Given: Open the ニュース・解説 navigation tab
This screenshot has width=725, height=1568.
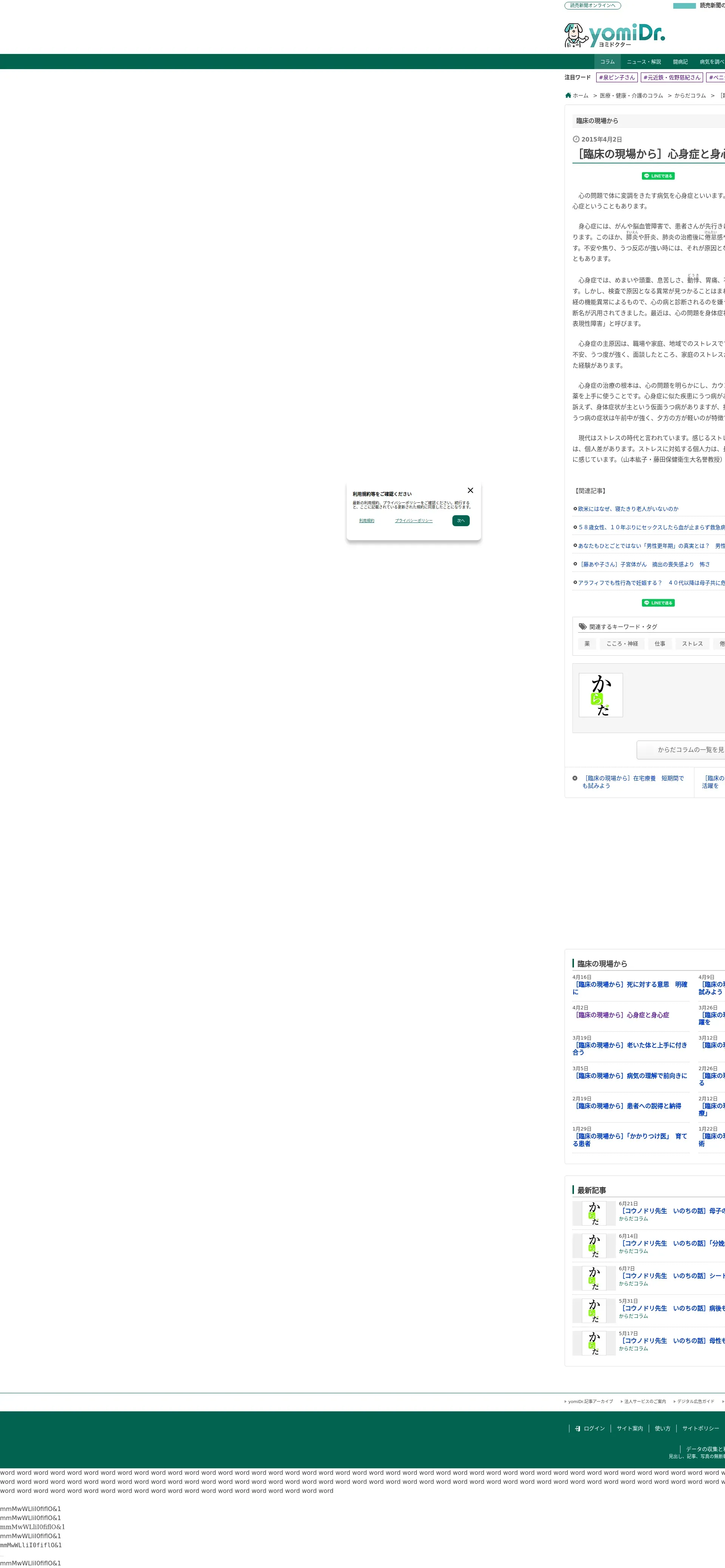Looking at the screenshot, I should tap(643, 62).
